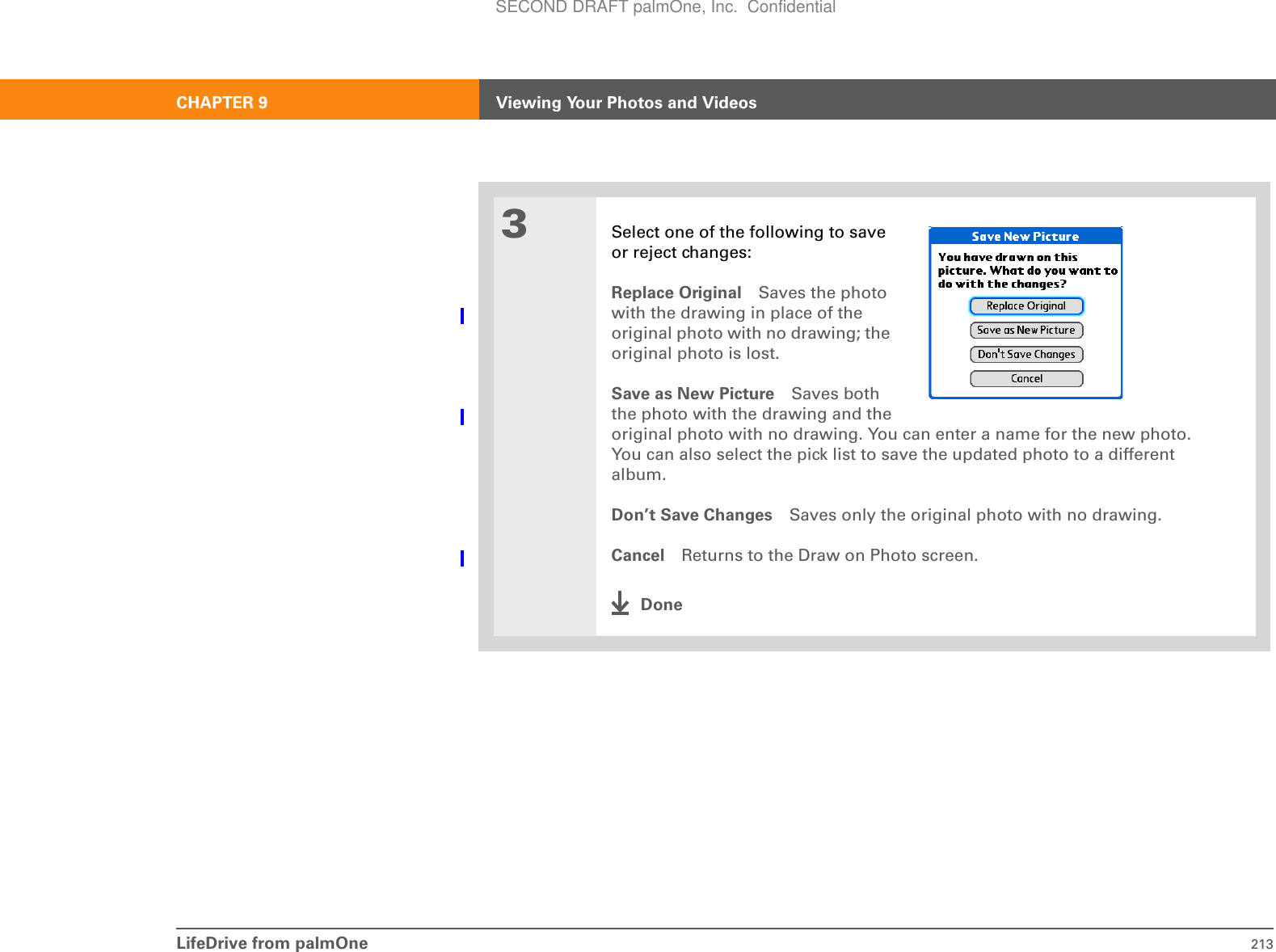1276x952 pixels.
Task: Click Returns to the Draw on Photo screen text
Action: coord(829,555)
